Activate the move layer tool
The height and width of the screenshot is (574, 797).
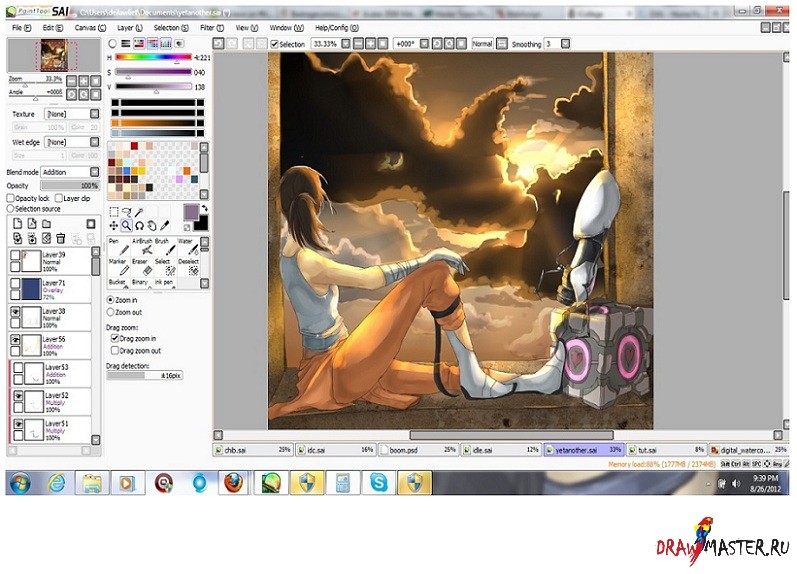click(114, 226)
